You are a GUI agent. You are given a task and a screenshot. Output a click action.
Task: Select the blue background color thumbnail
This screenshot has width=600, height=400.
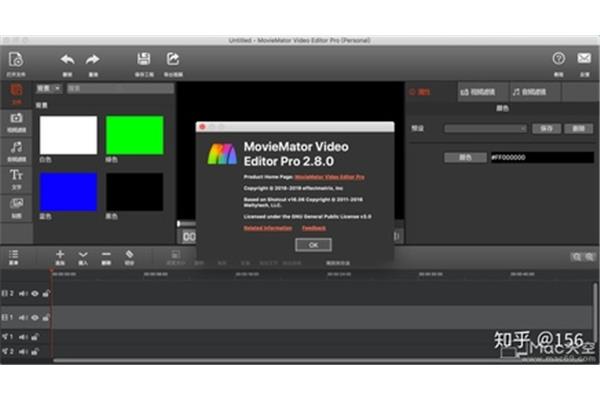(x=68, y=192)
